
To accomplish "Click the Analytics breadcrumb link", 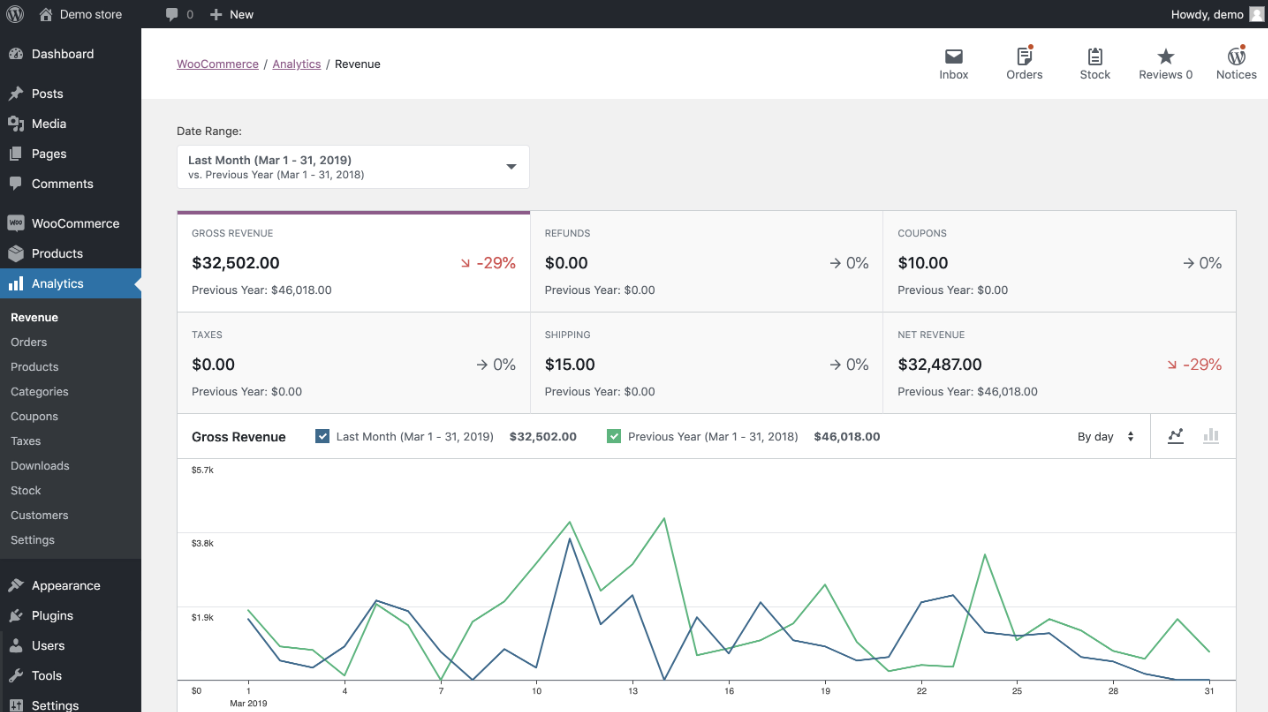I will tap(296, 63).
